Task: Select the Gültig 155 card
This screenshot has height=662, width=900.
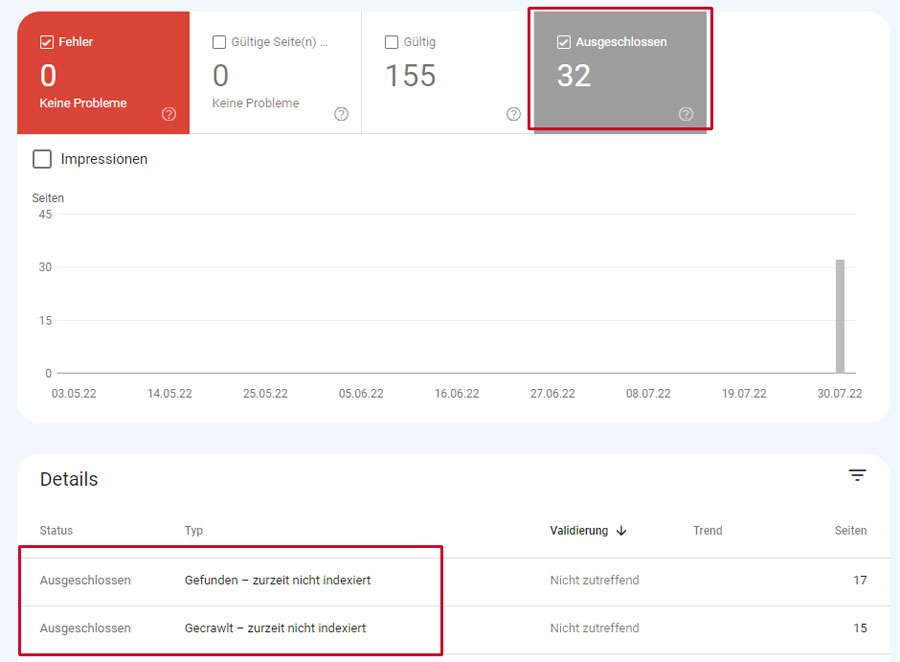Action: click(x=448, y=73)
